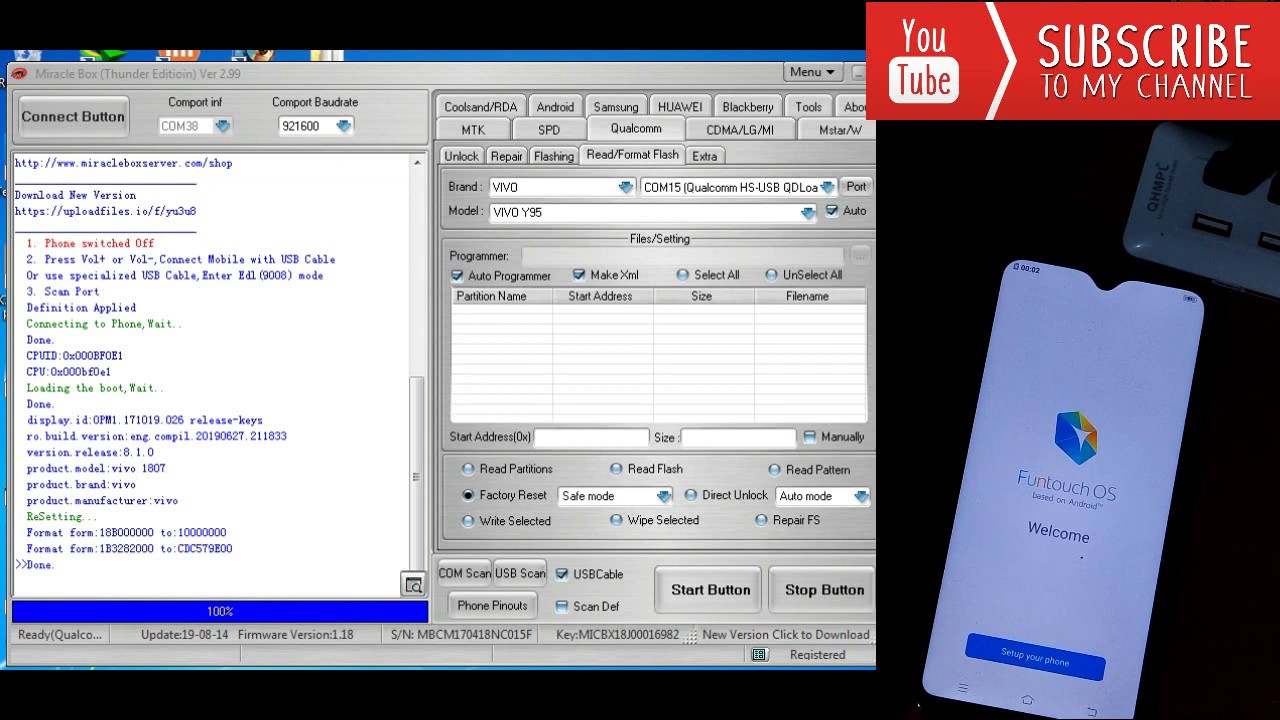Click the COM Scan button
1280x720 pixels.
(464, 573)
